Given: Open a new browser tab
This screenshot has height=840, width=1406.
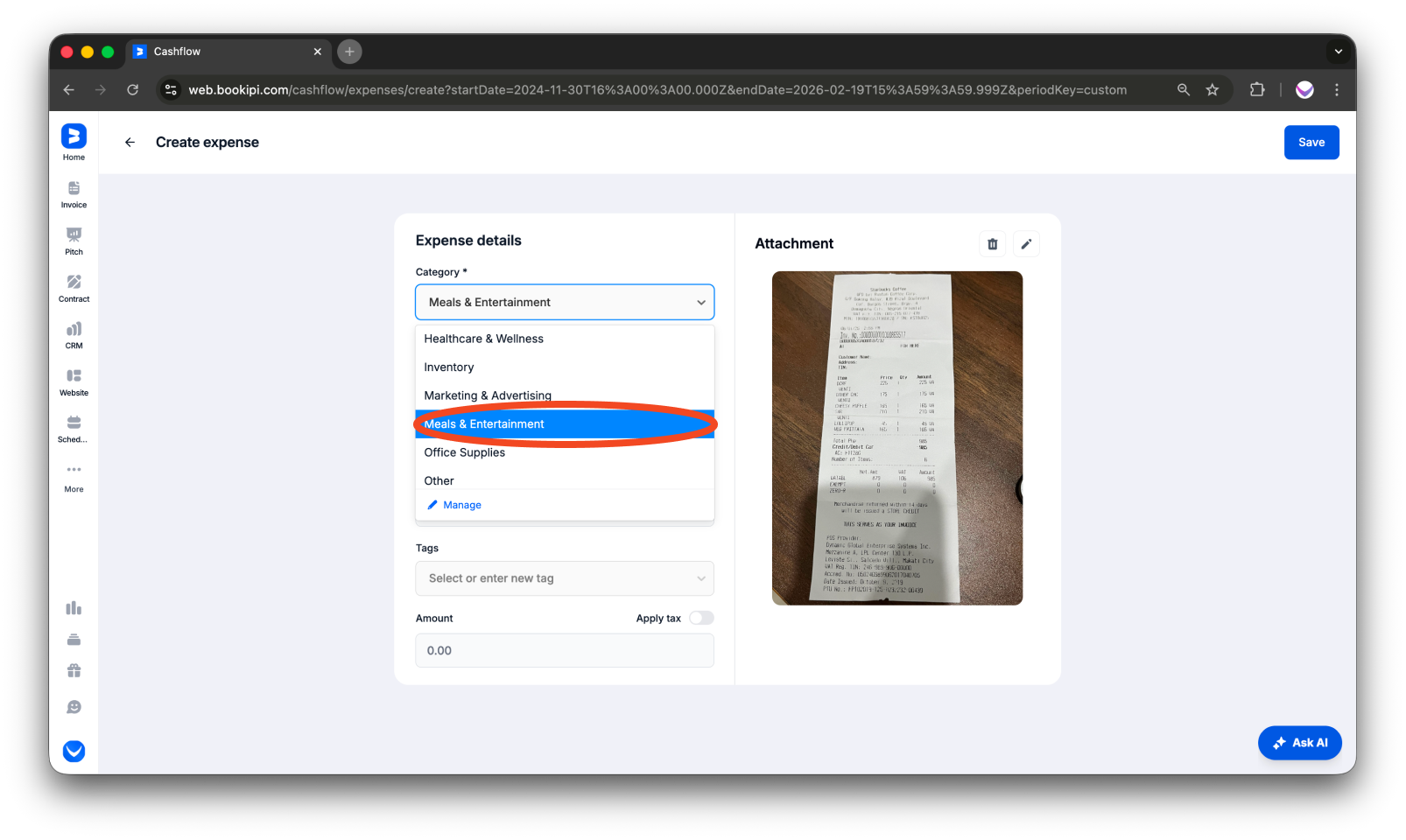Looking at the screenshot, I should (349, 52).
